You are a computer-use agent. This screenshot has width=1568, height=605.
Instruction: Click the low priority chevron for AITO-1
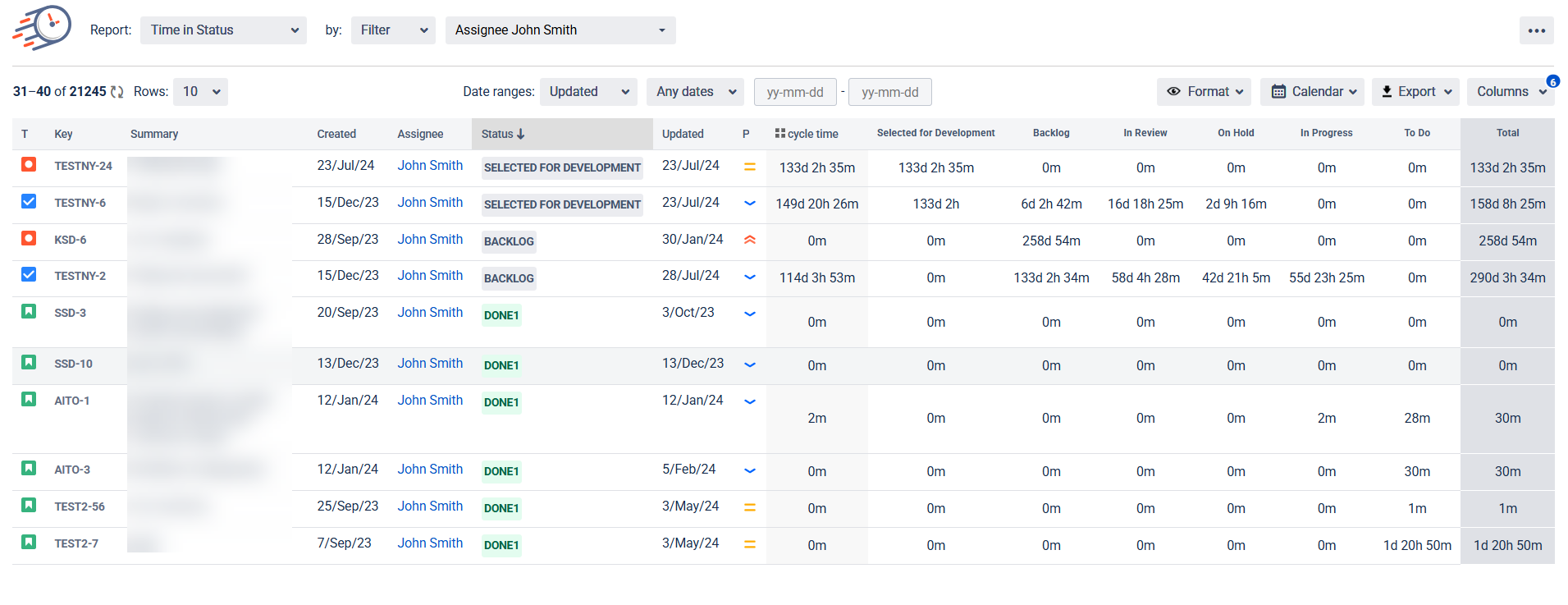coord(749,401)
